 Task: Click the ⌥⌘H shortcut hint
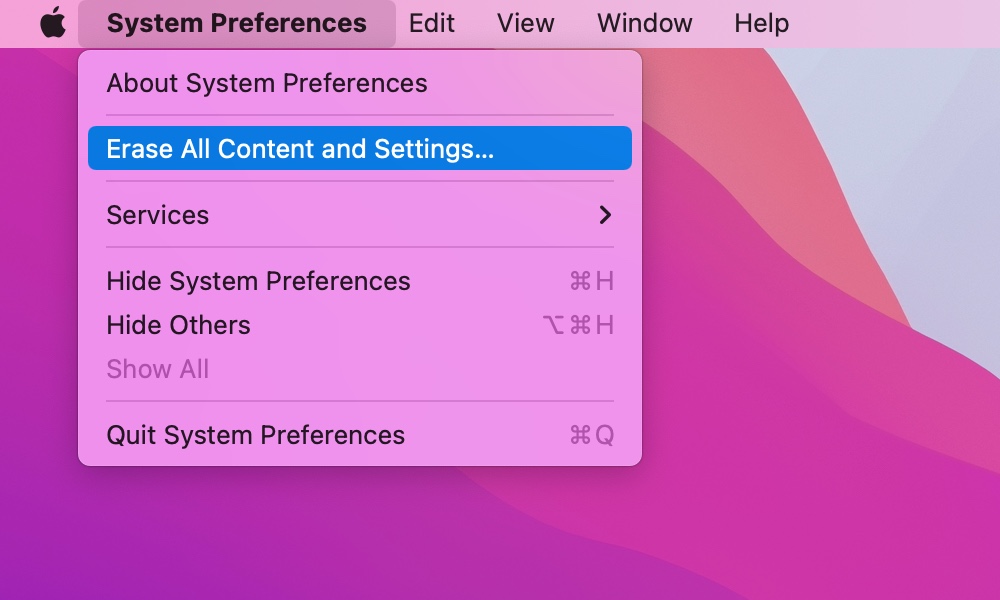[578, 325]
